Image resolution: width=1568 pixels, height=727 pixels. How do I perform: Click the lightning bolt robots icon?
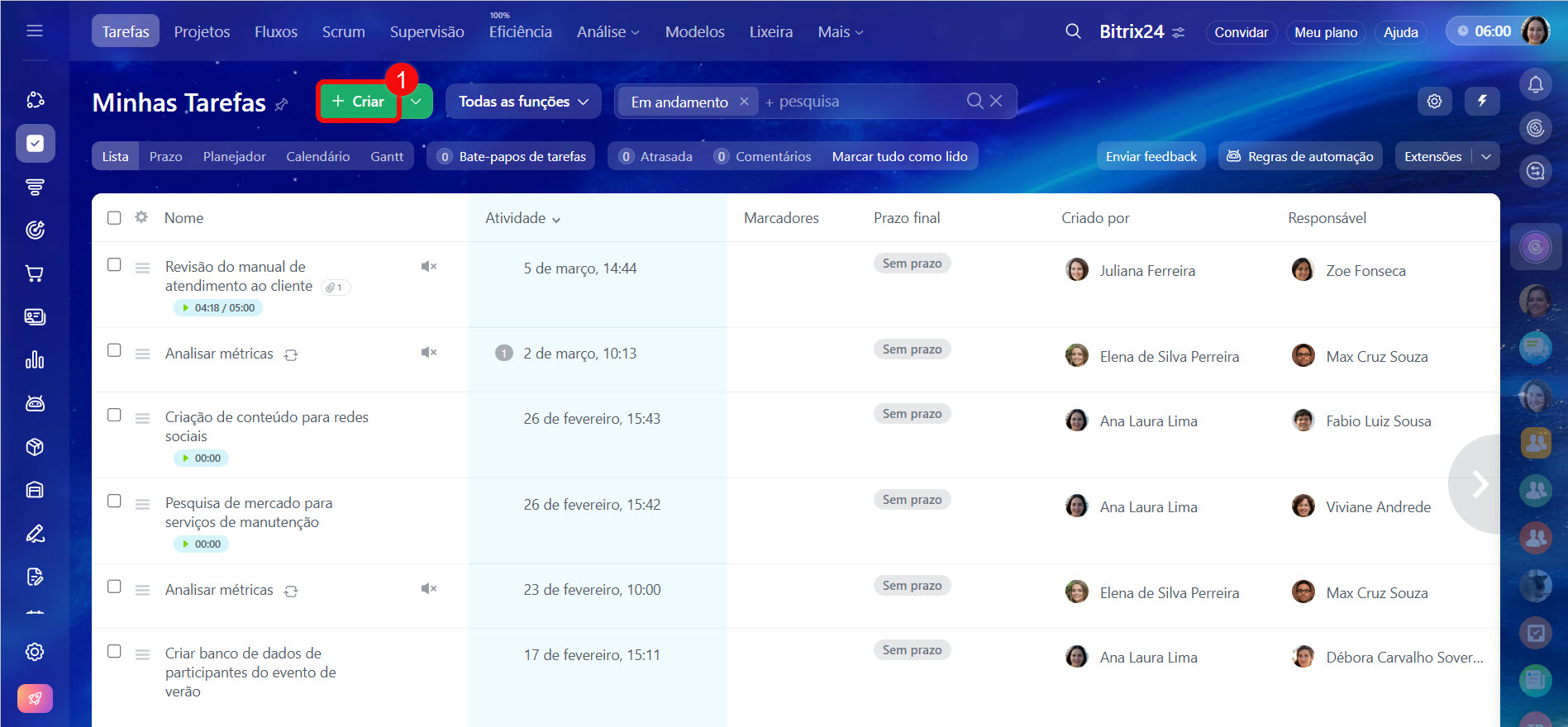click(x=1482, y=101)
